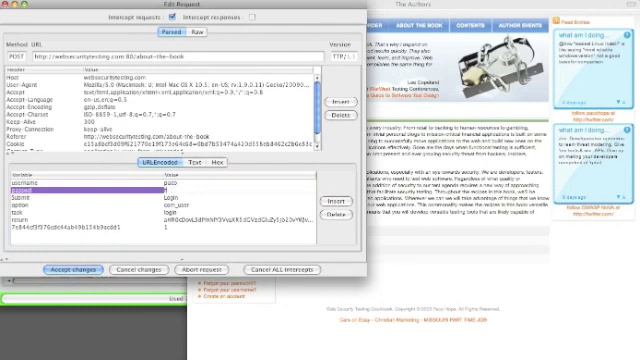Click the request URL input field
The height and width of the screenshot is (360, 640).
pos(178,56)
